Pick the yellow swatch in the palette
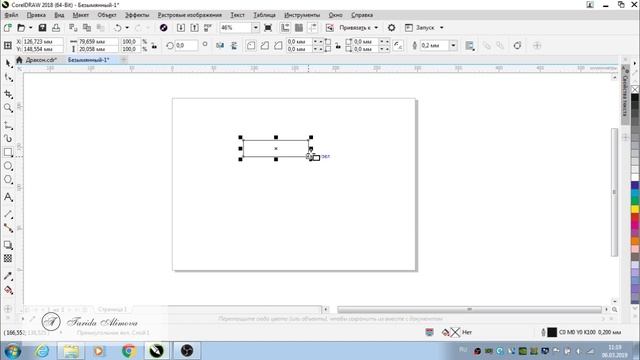 click(x=635, y=209)
